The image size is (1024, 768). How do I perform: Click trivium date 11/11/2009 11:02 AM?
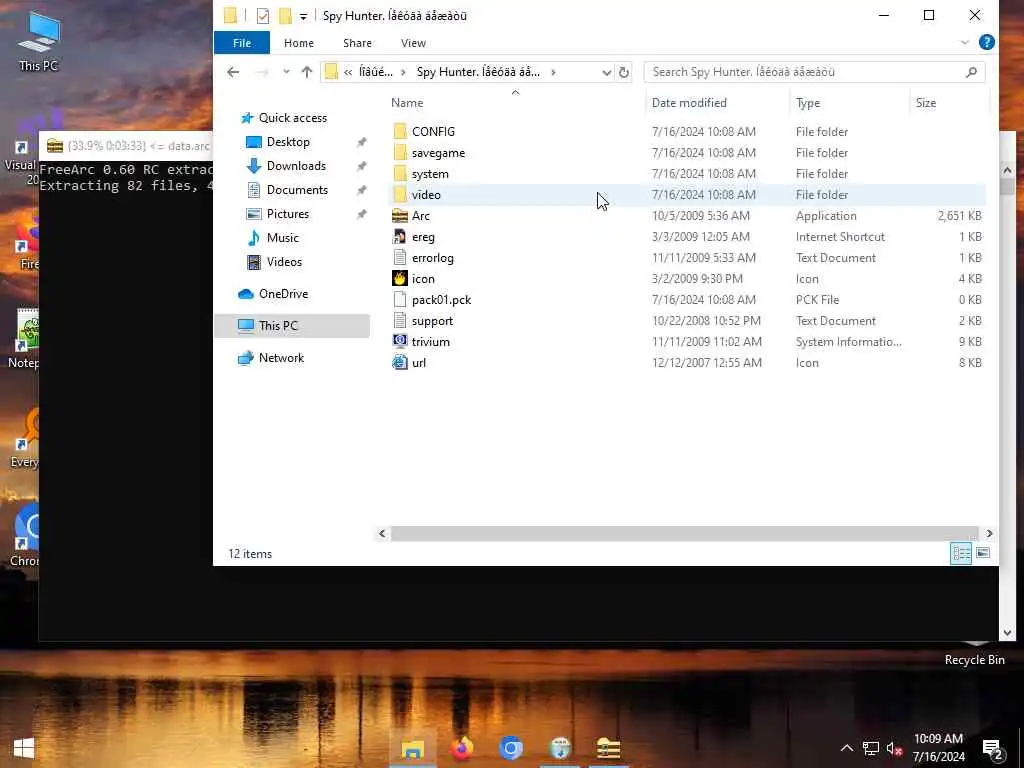tap(707, 342)
